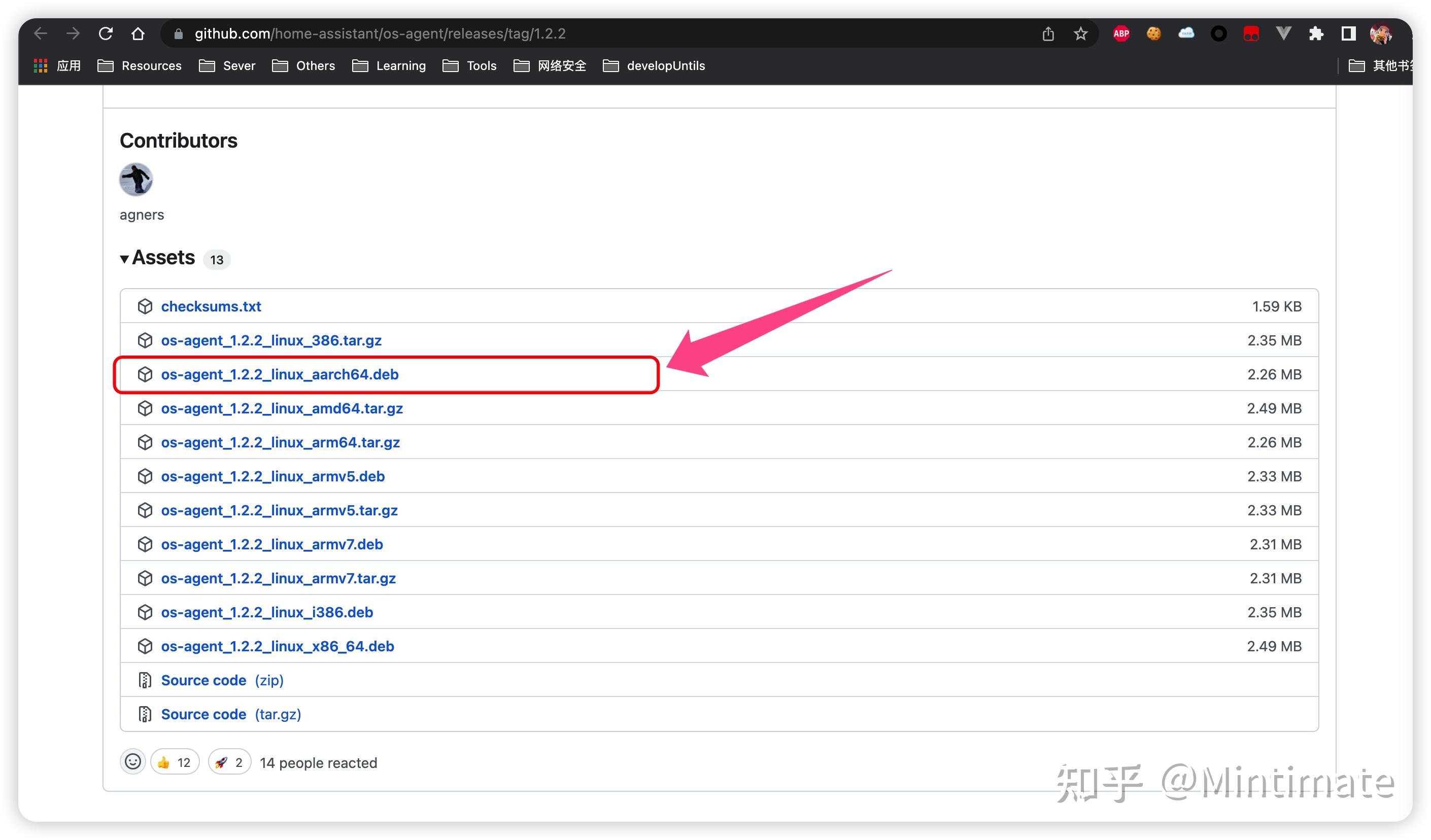The image size is (1431, 840).
Task: Open the 应用 apps grid shortcut
Action: [57, 66]
